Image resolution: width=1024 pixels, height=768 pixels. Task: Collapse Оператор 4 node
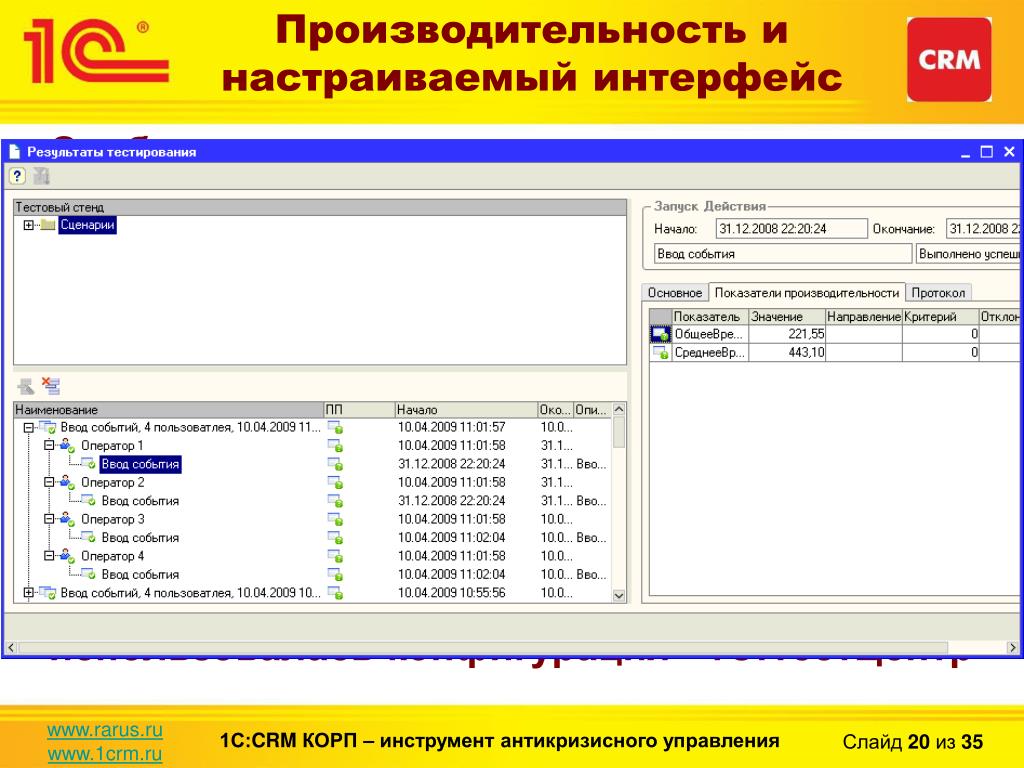point(49,556)
